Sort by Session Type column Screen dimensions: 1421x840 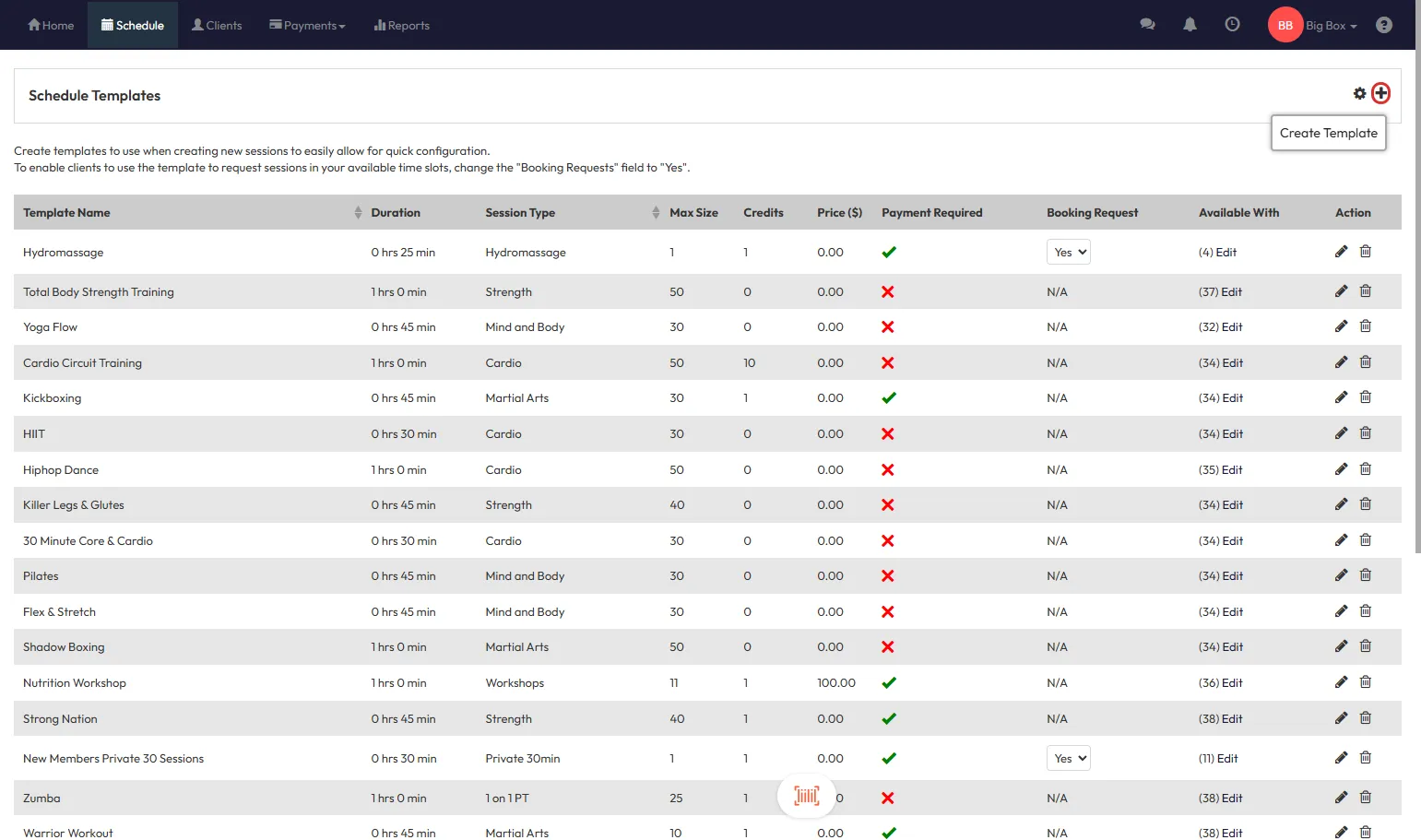tap(656, 213)
